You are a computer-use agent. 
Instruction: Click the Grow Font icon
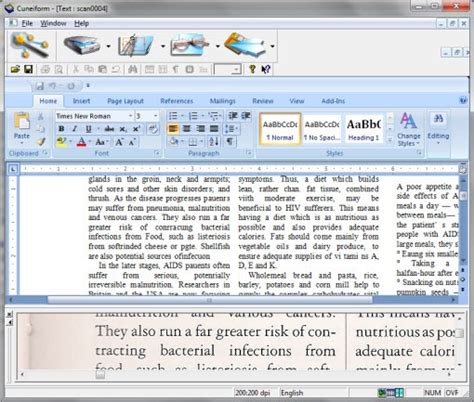[x=119, y=142]
